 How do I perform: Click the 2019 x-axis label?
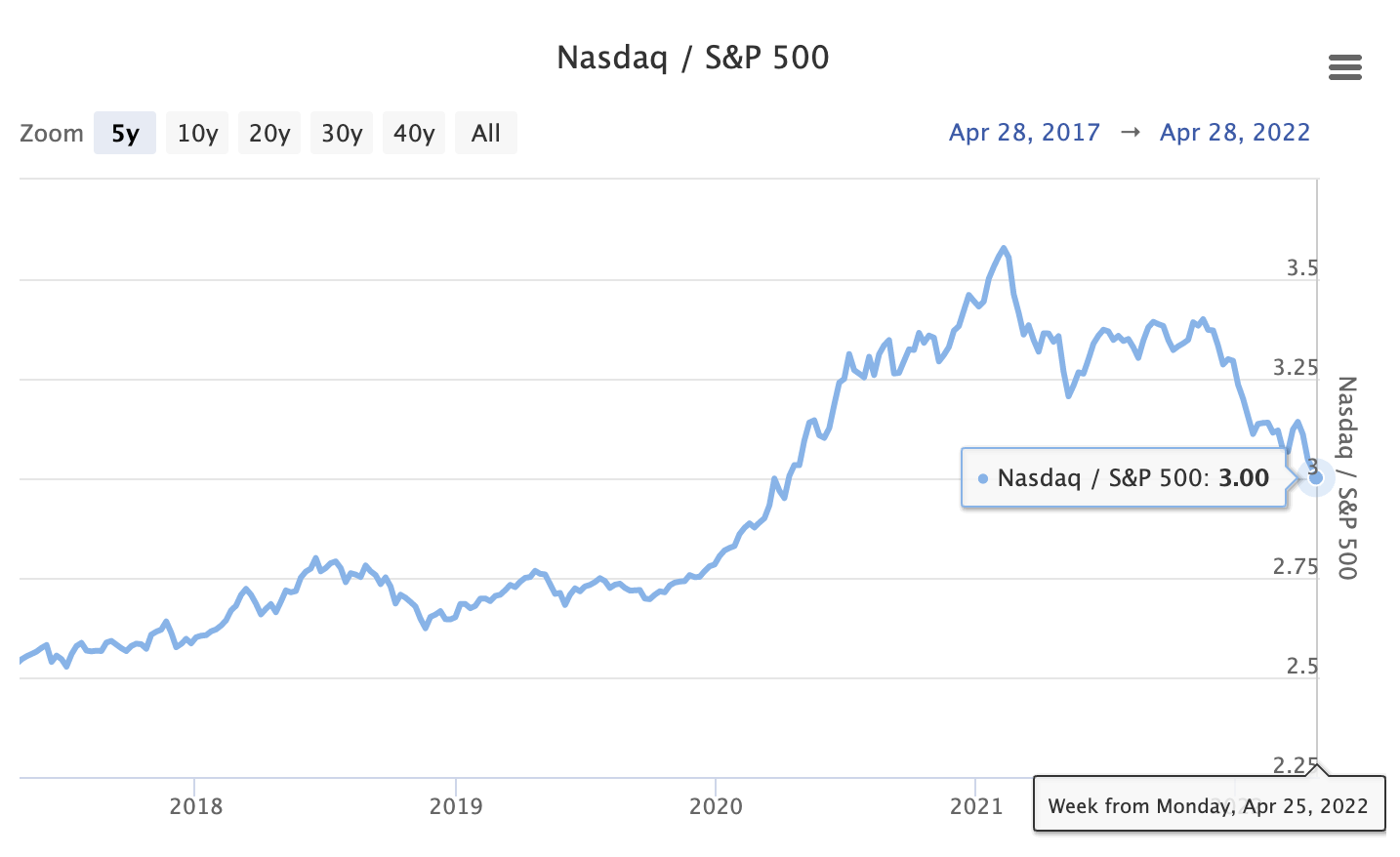pyautogui.click(x=456, y=806)
